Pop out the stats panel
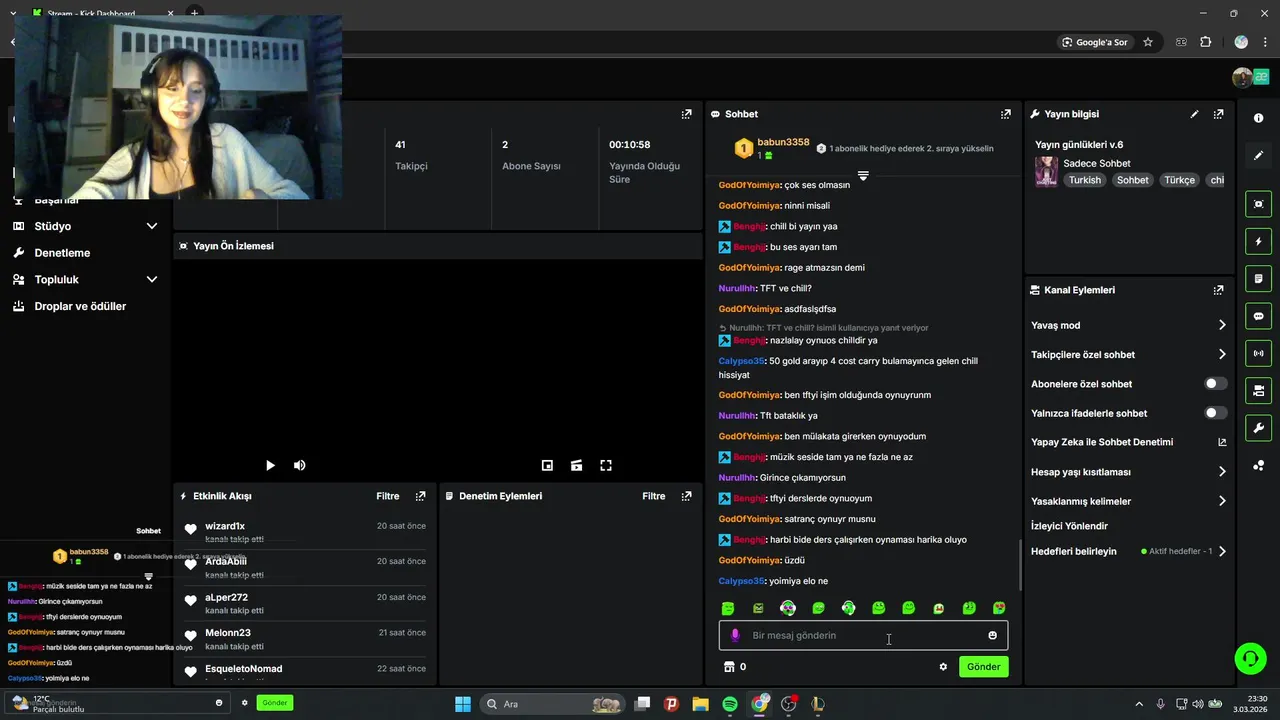Screen dimensions: 1280x720 coord(686,114)
